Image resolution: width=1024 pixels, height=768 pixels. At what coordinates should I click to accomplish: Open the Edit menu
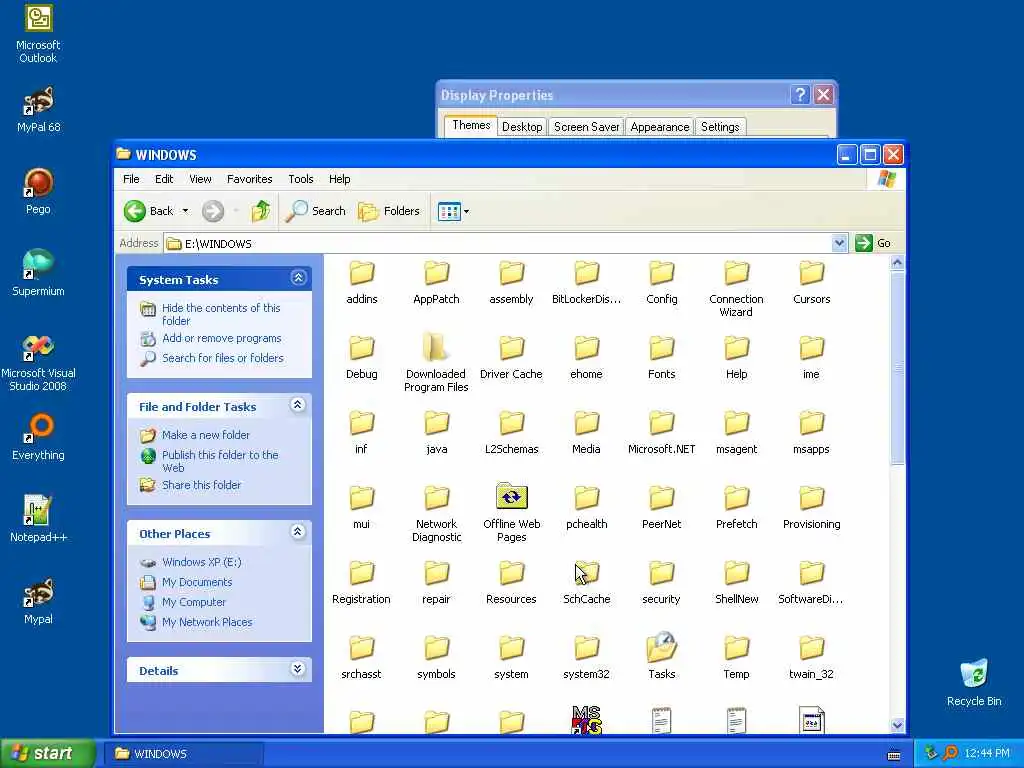pos(164,179)
